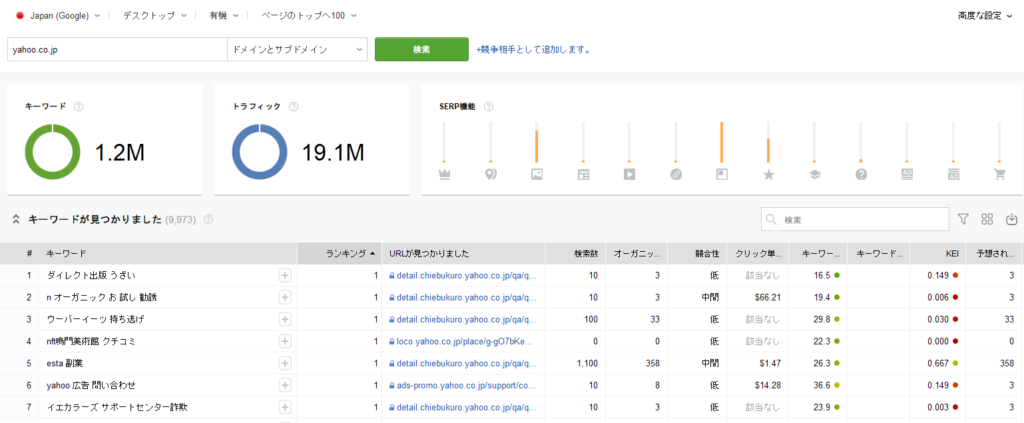Click the green キーワード donut chart

coord(52,152)
